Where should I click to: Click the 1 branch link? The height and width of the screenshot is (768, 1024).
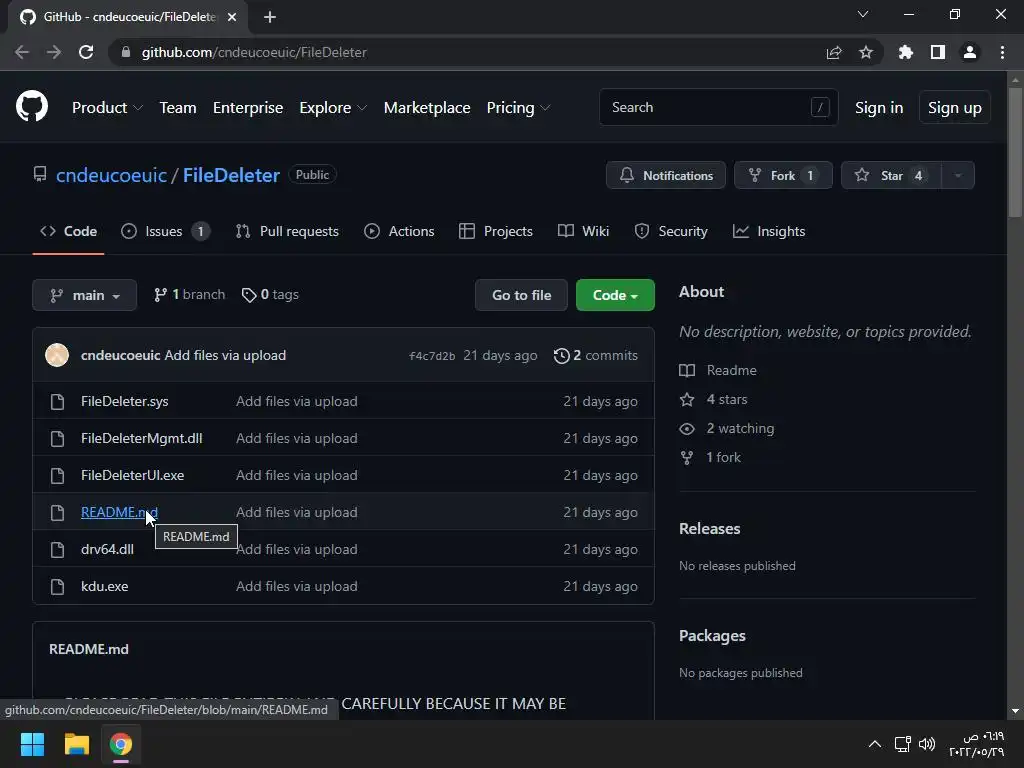(189, 295)
